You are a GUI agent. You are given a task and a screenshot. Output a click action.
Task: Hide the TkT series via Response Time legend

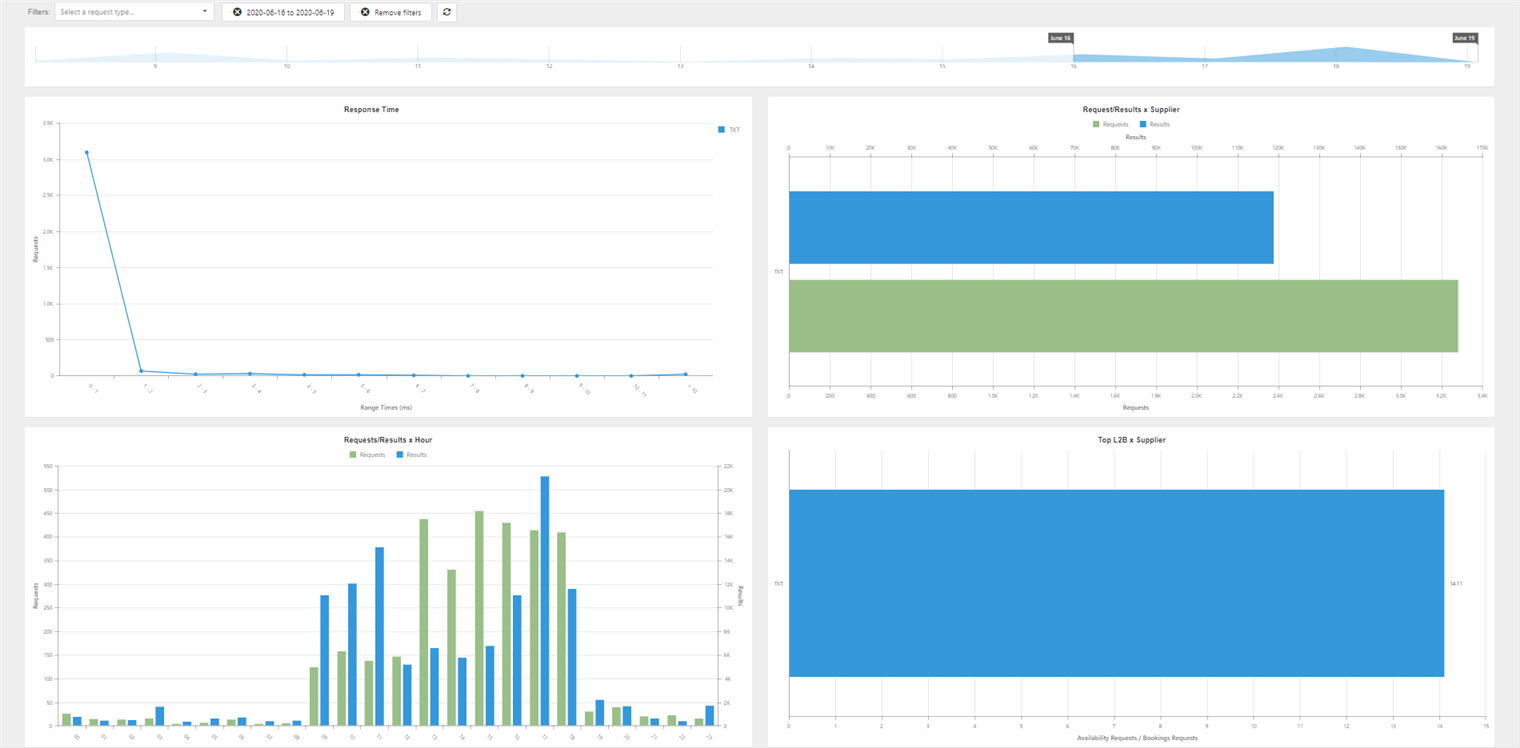click(x=727, y=129)
